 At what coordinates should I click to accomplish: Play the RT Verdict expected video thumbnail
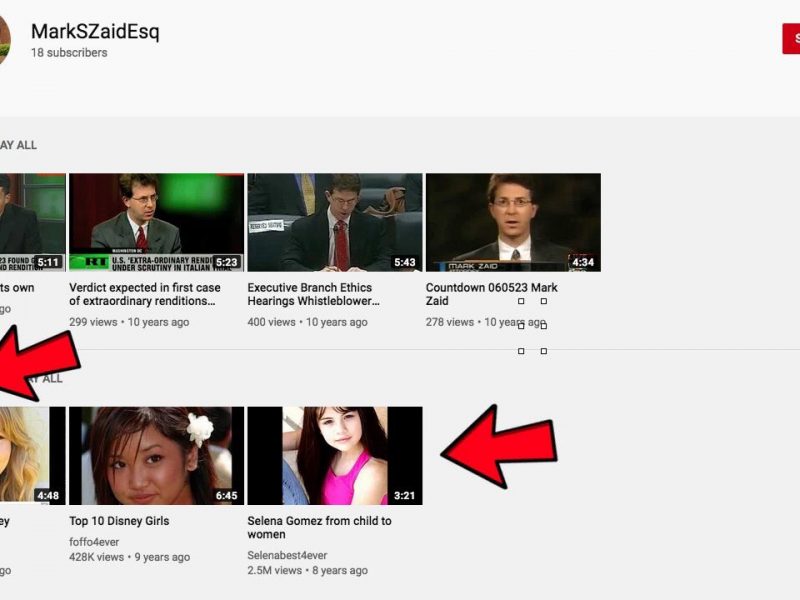pyautogui.click(x=156, y=222)
